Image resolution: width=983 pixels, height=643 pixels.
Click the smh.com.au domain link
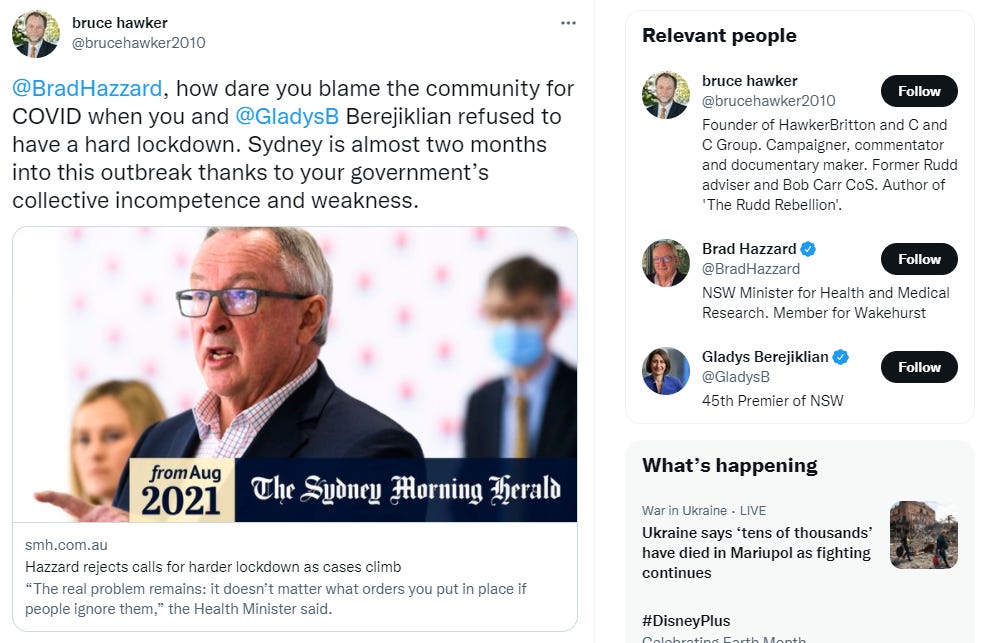pyautogui.click(x=66, y=545)
